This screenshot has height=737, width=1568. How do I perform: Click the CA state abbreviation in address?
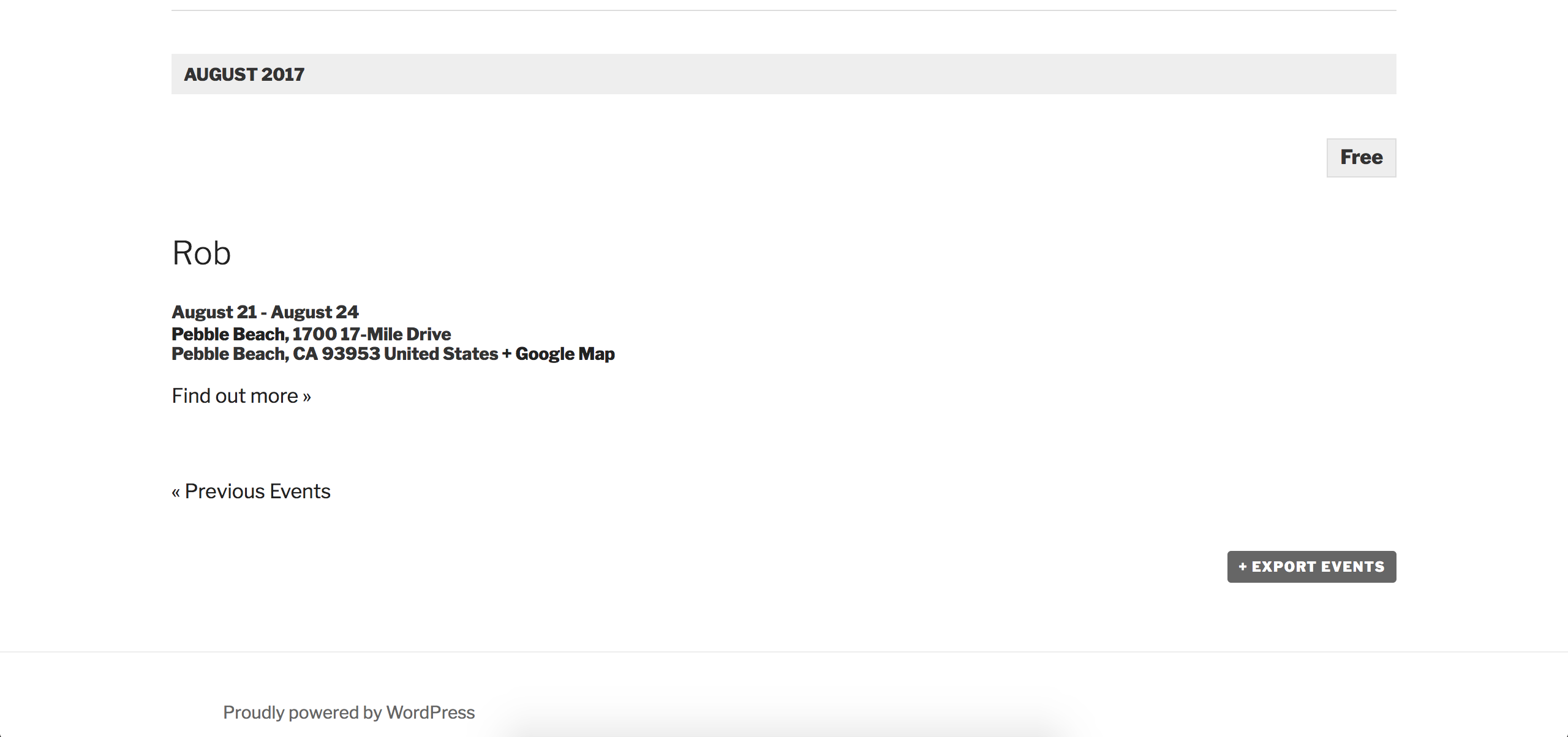coord(304,354)
